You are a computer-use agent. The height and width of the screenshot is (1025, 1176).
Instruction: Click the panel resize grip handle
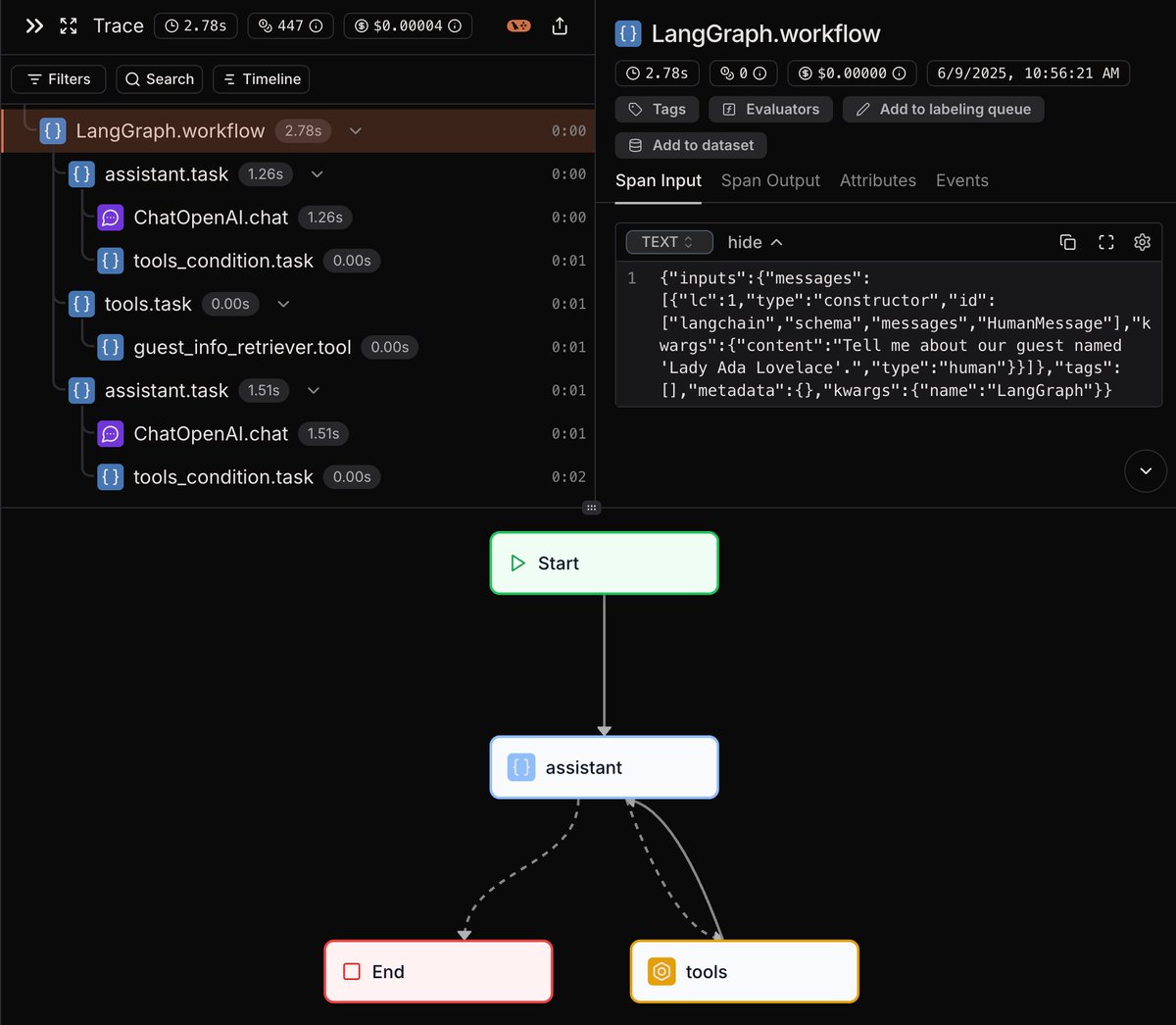[x=591, y=508]
